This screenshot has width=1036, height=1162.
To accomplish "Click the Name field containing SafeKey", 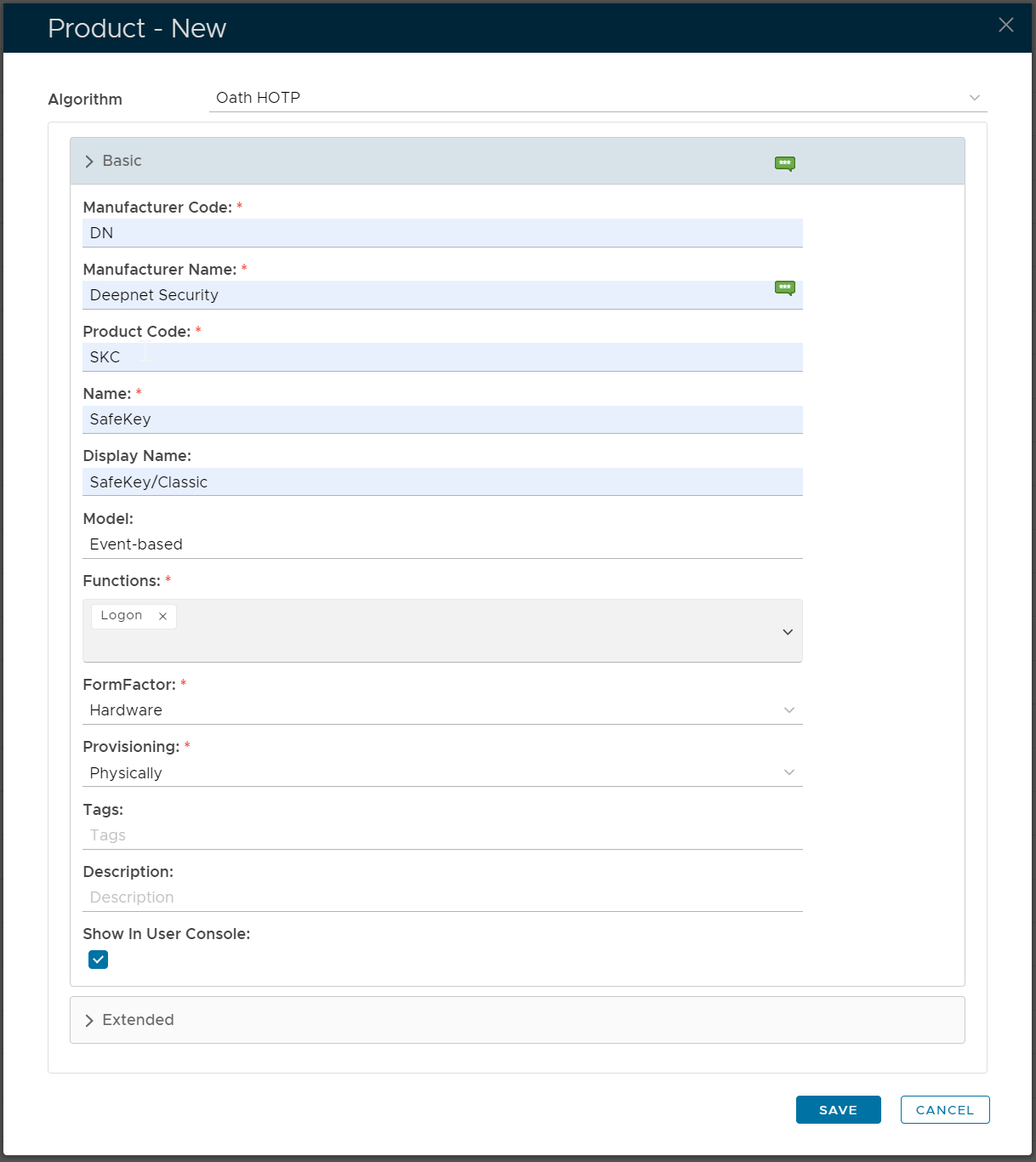I will (x=442, y=419).
